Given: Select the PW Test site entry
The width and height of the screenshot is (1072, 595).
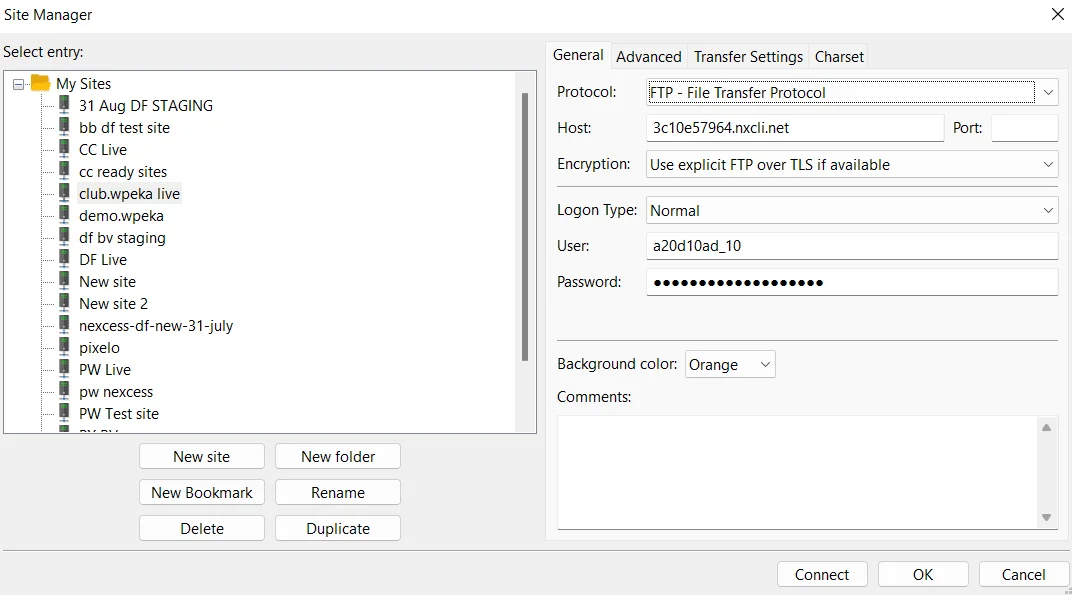Looking at the screenshot, I should 119,414.
